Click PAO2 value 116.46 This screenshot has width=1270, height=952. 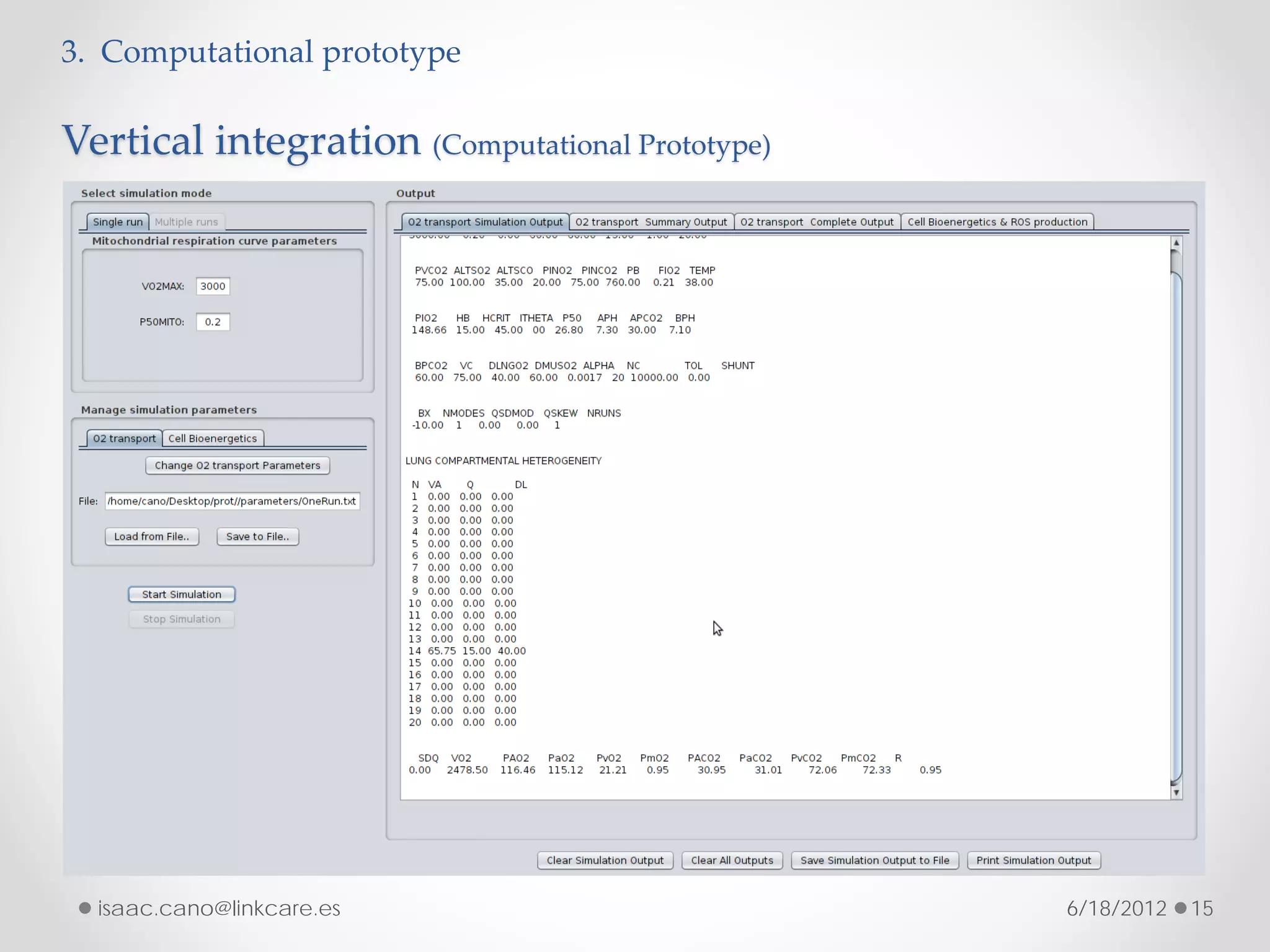pos(518,770)
